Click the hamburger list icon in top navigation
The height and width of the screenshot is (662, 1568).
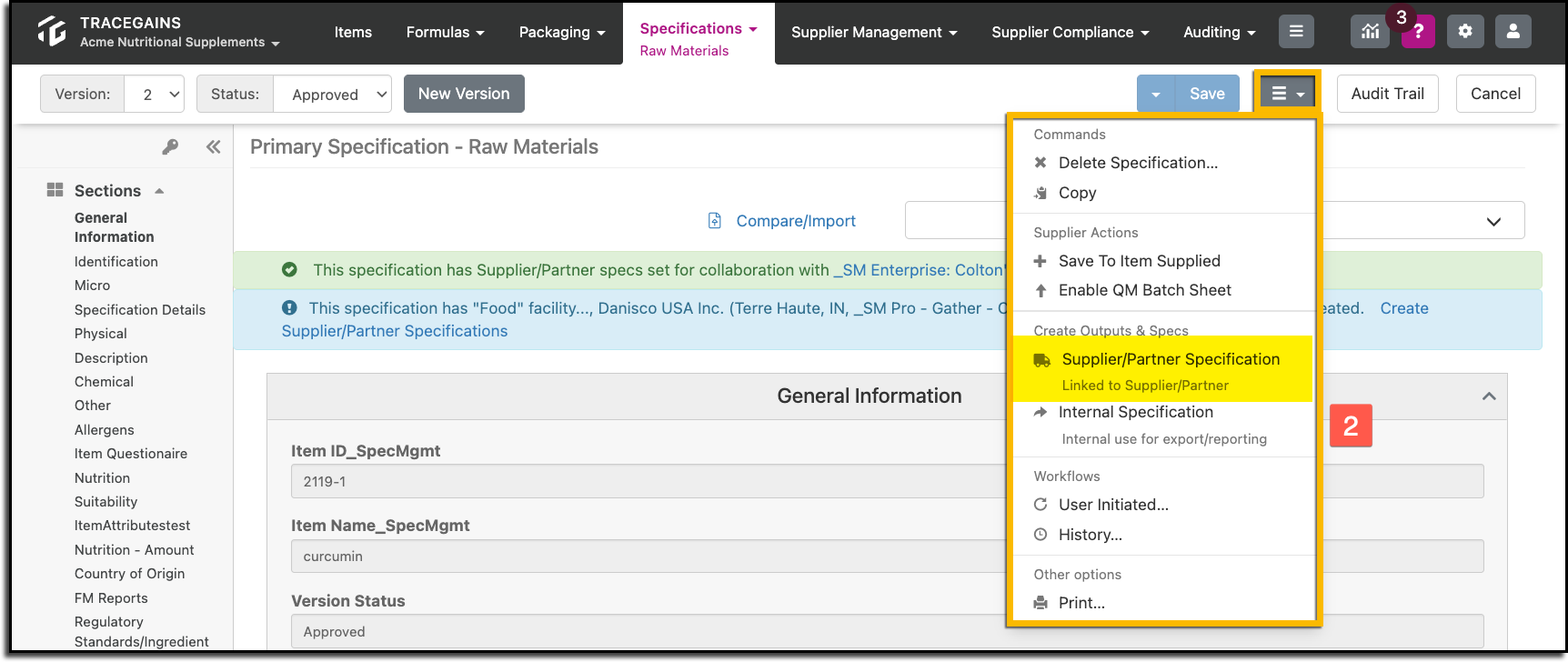tap(1296, 32)
